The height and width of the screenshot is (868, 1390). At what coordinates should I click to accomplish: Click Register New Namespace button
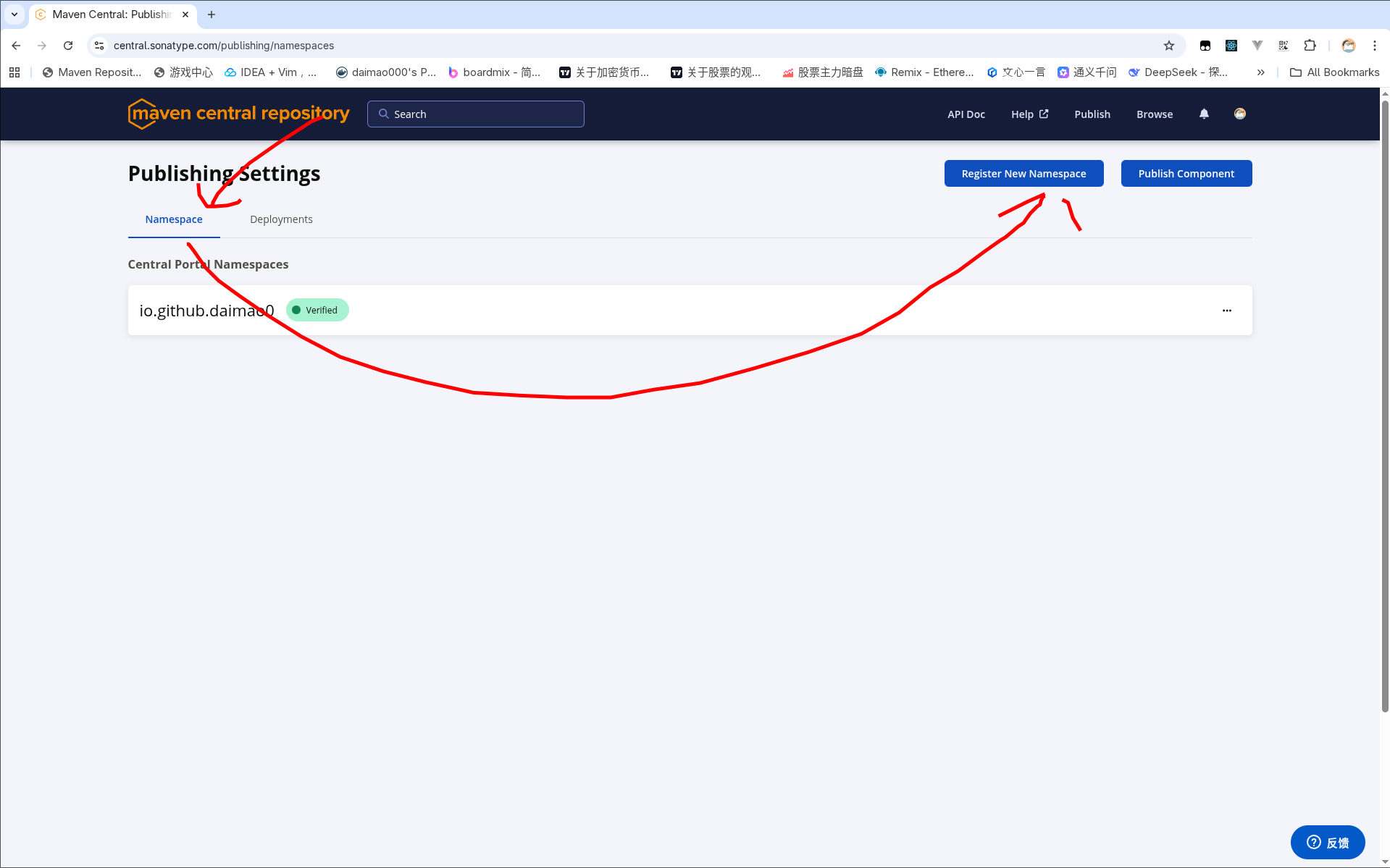click(x=1023, y=174)
